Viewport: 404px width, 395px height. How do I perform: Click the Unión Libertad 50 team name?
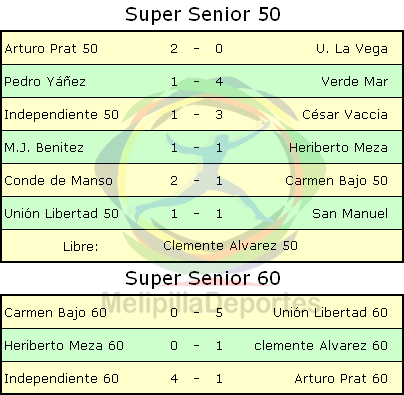pos(62,214)
